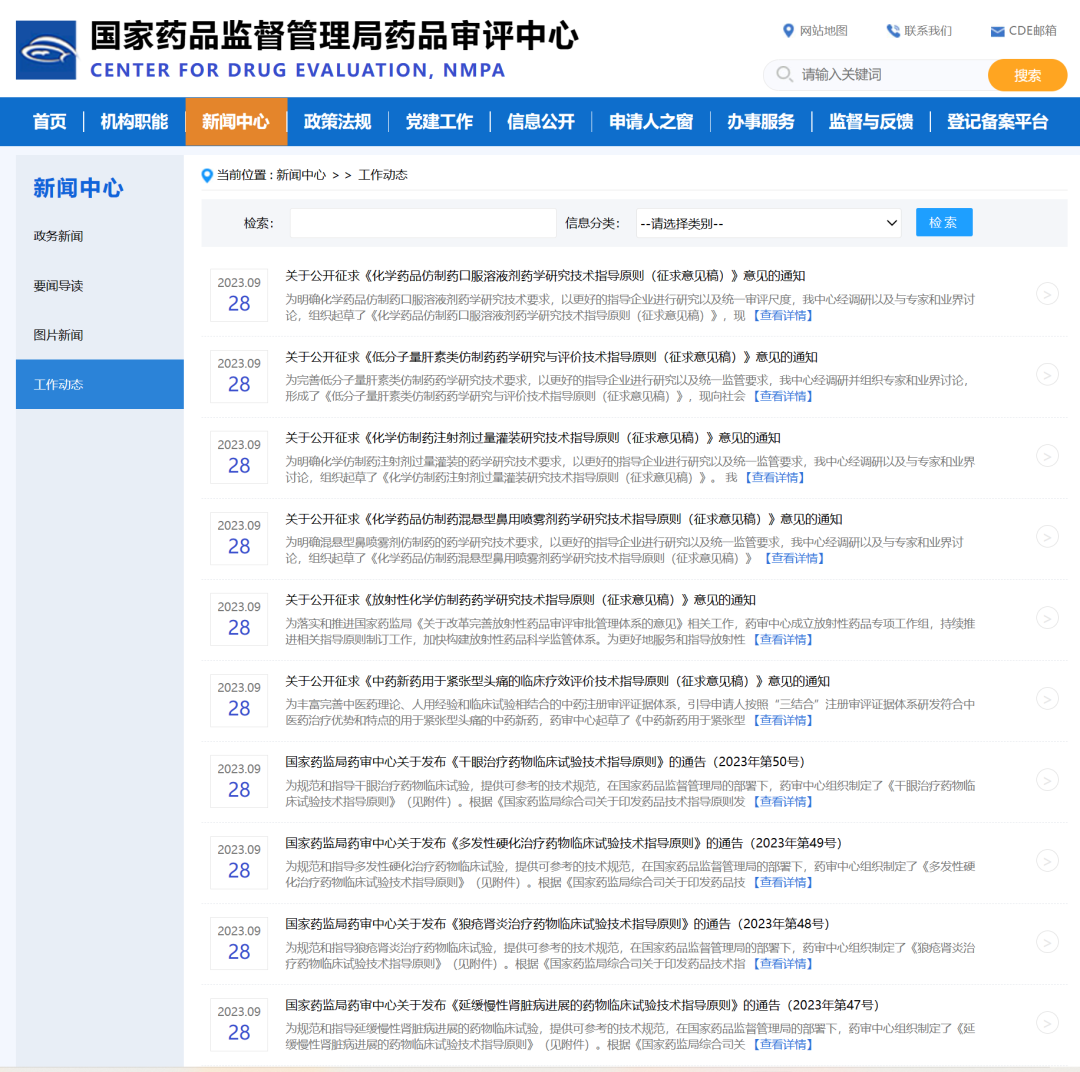The width and height of the screenshot is (1080, 1072).
Task: Click CDE邮箱 text link
Action: [x=1032, y=31]
